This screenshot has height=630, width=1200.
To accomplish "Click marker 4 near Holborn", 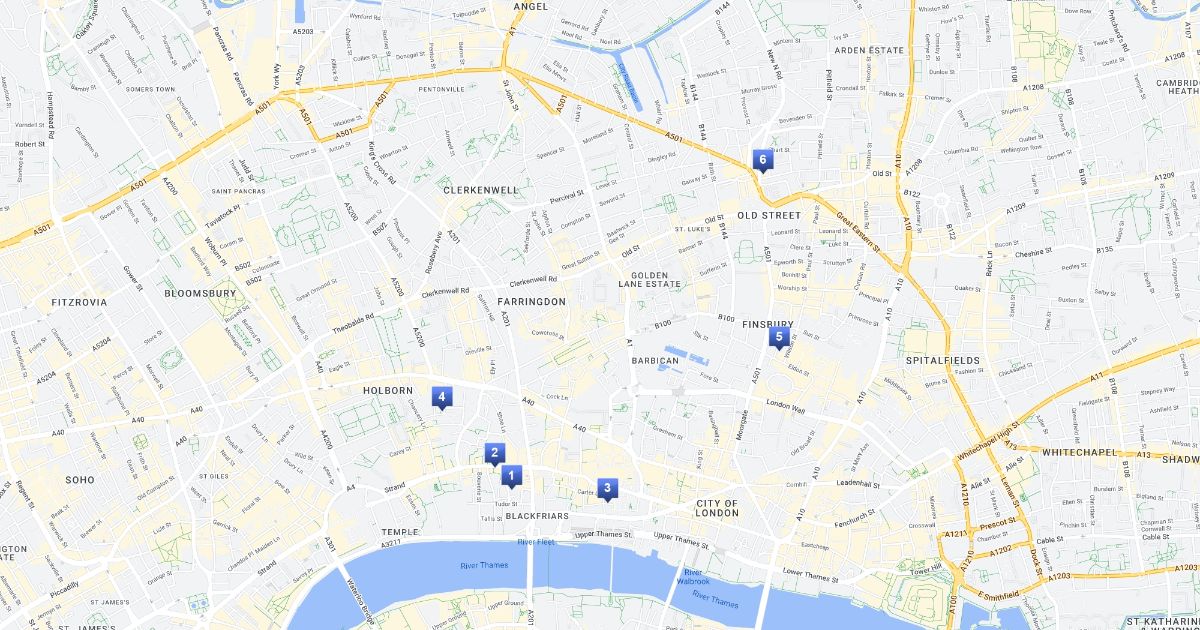I will [x=441, y=398].
